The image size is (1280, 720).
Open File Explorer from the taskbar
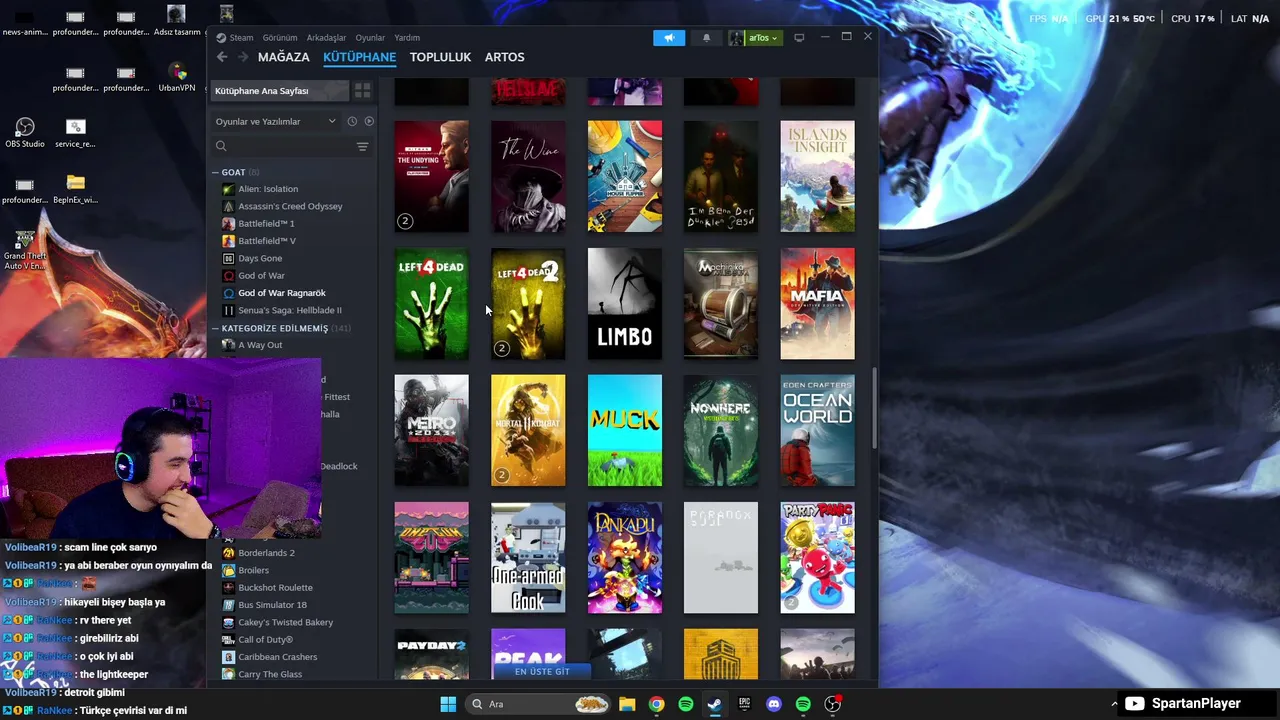click(627, 704)
